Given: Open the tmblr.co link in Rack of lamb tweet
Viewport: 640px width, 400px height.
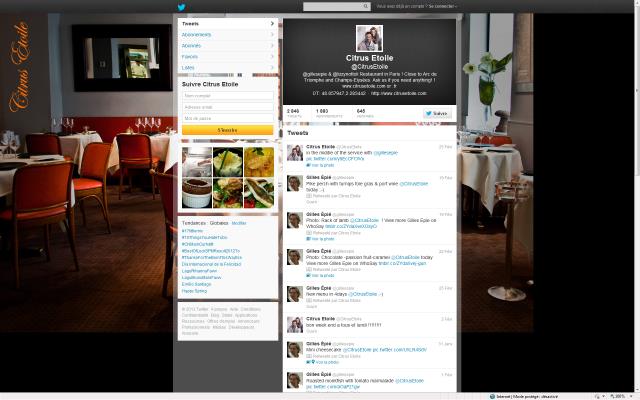Looking at the screenshot, I should tap(351, 226).
